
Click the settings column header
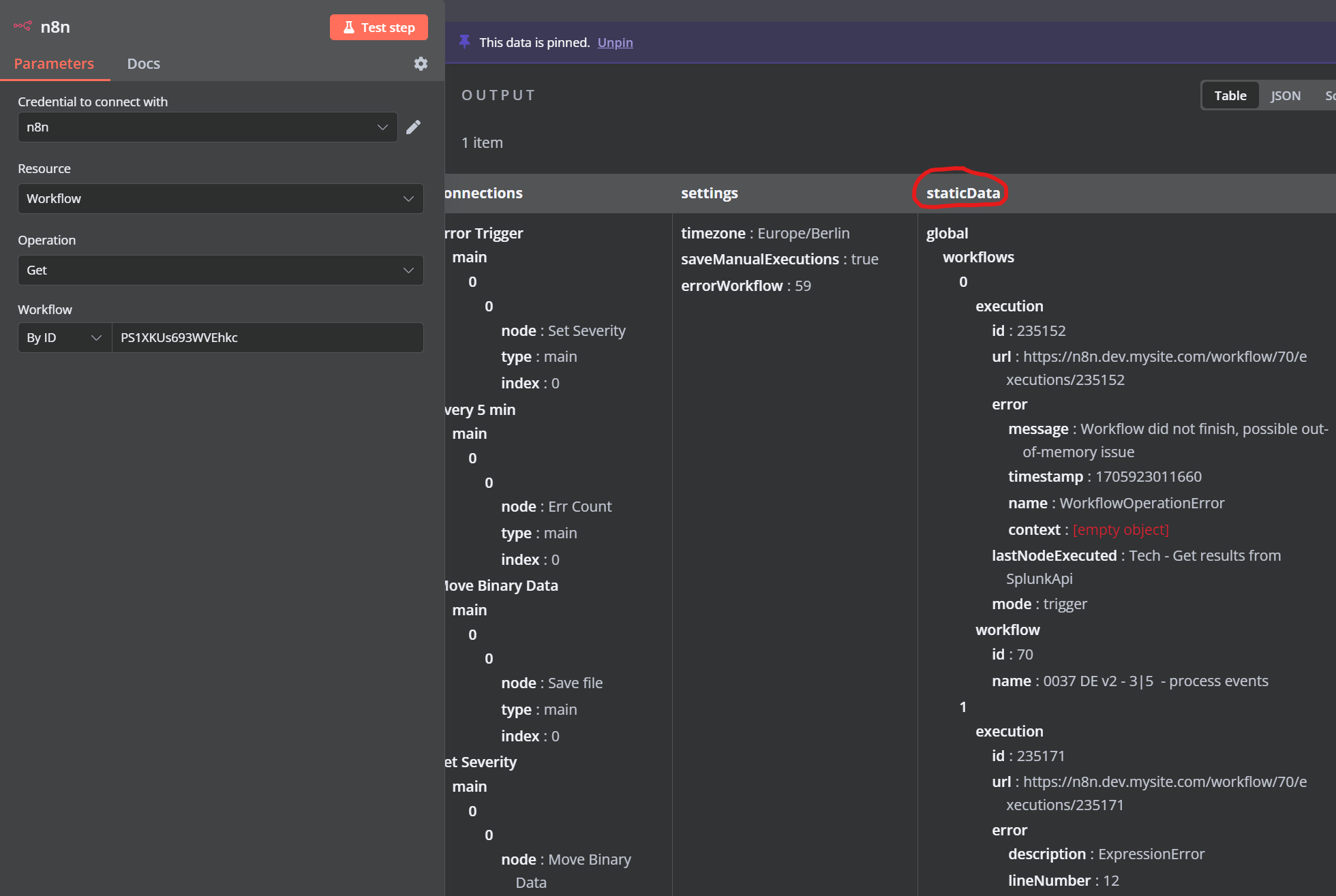(709, 194)
